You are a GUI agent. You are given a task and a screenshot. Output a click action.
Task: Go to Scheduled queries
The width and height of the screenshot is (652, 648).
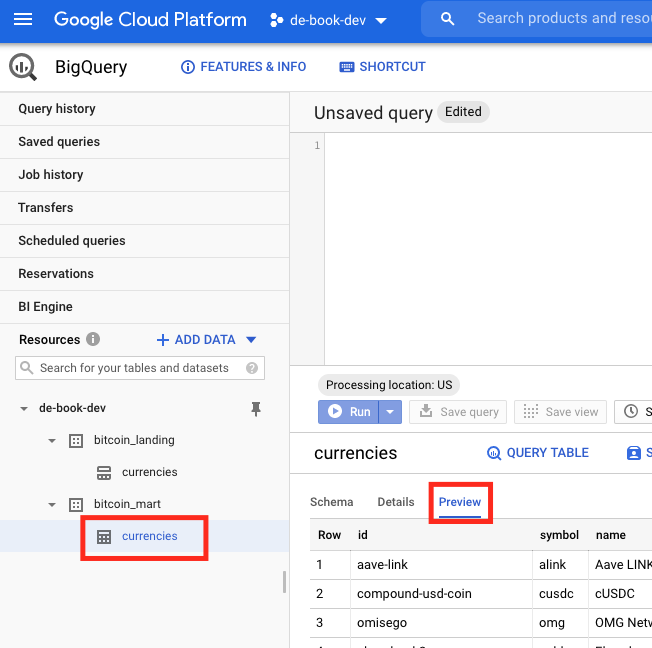144,241
